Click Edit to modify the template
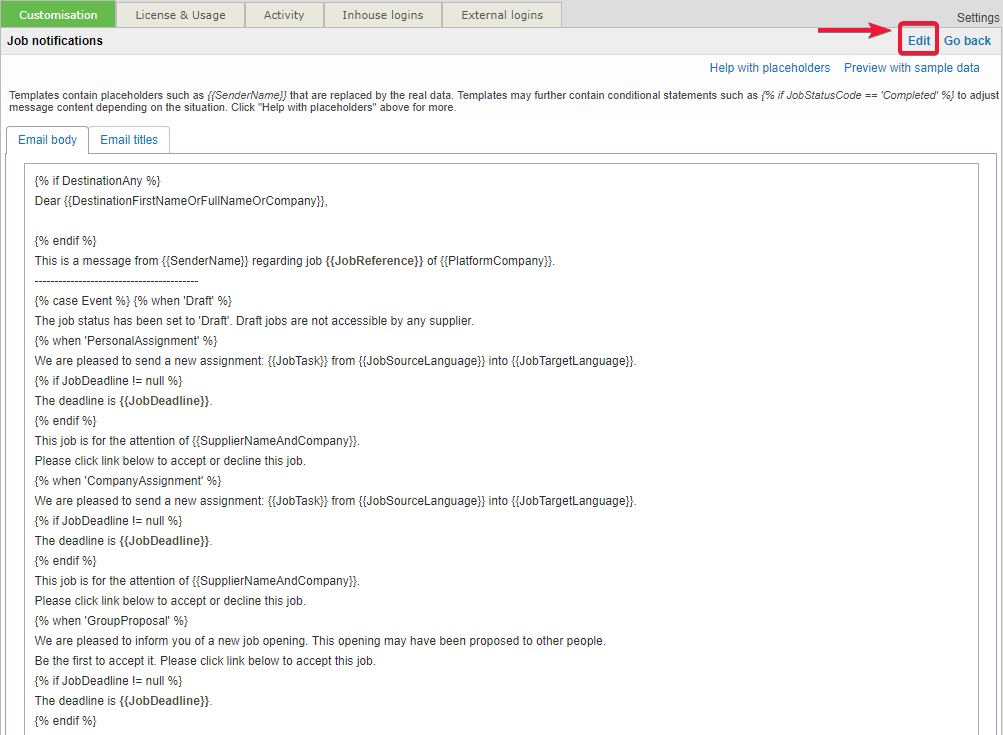 [919, 41]
